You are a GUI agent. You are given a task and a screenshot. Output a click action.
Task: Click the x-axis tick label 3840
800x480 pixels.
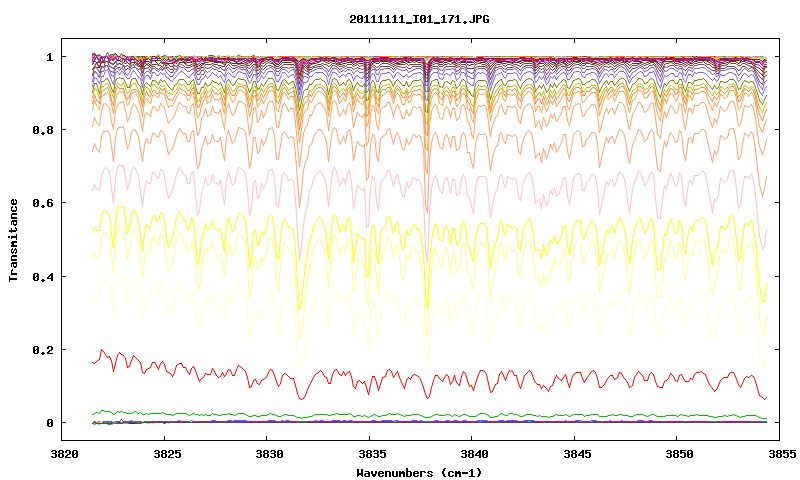pyautogui.click(x=474, y=454)
